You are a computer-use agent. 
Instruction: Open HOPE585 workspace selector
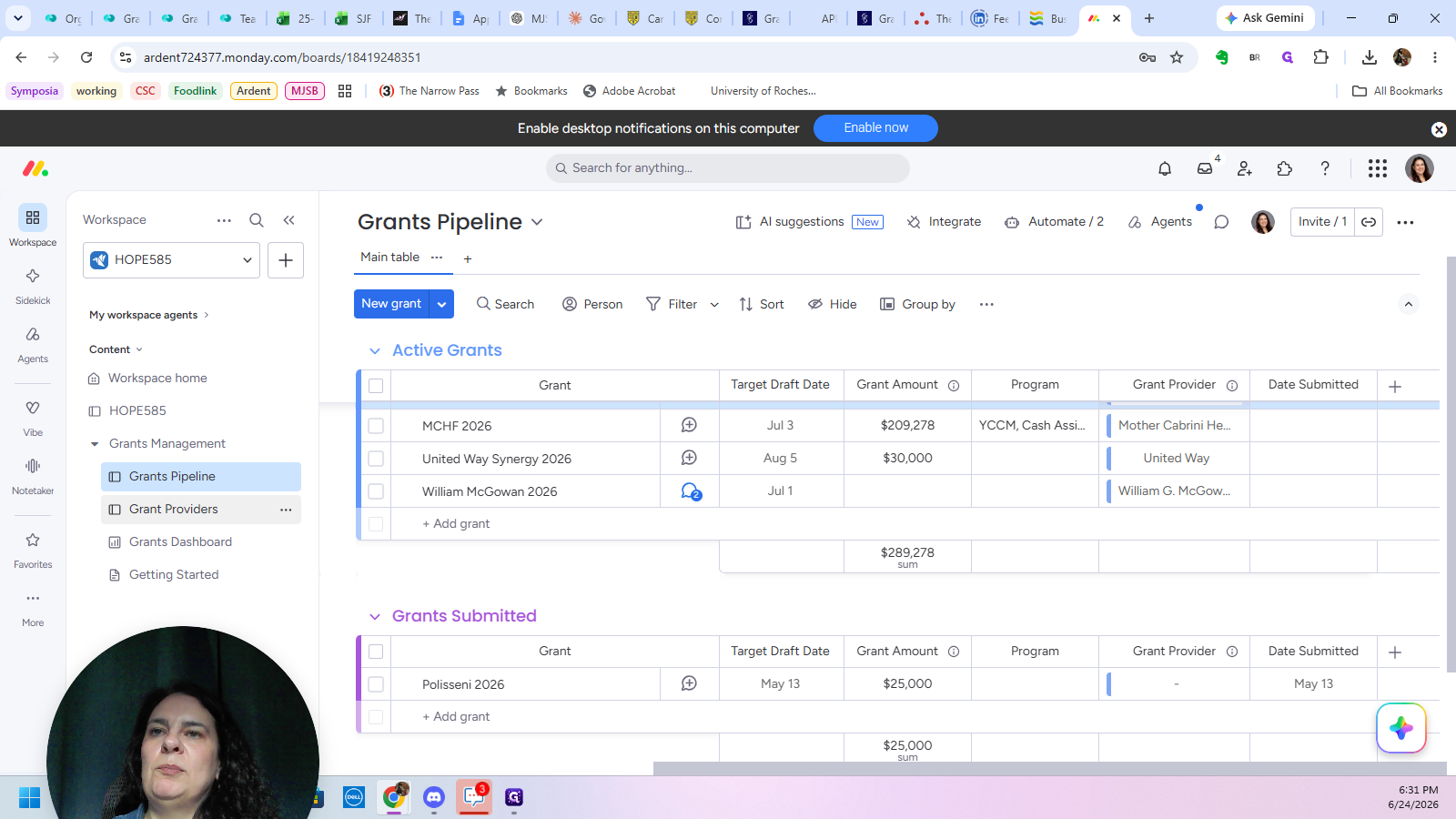pyautogui.click(x=171, y=260)
